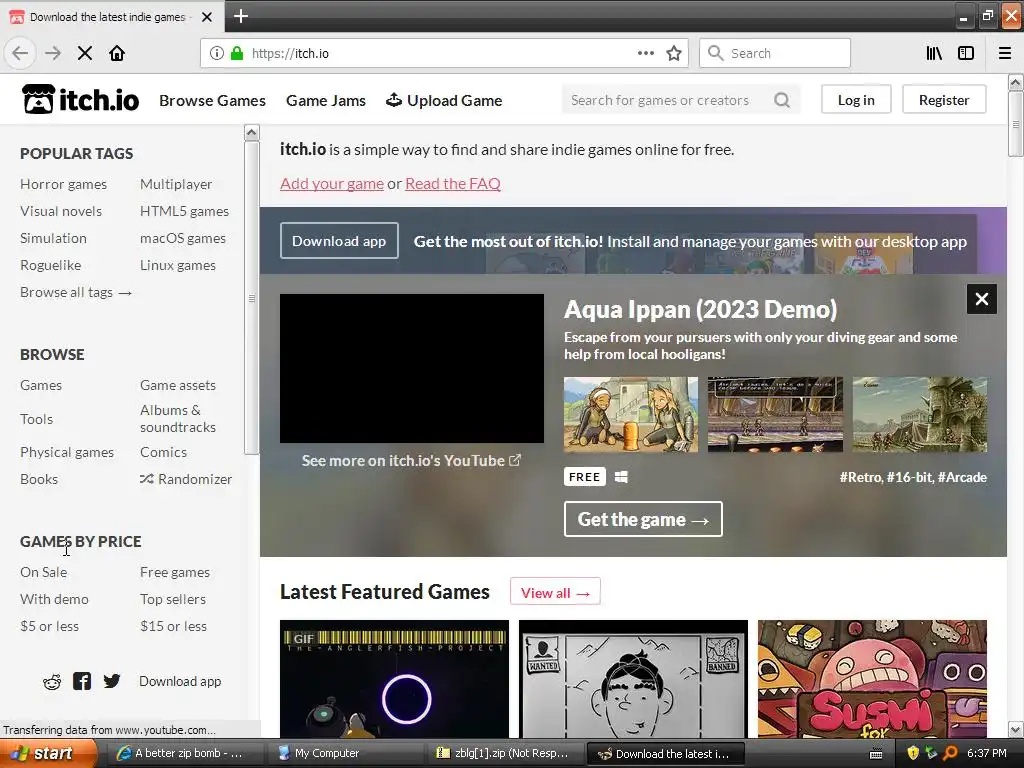Select HTML5 games tag

coord(184,211)
